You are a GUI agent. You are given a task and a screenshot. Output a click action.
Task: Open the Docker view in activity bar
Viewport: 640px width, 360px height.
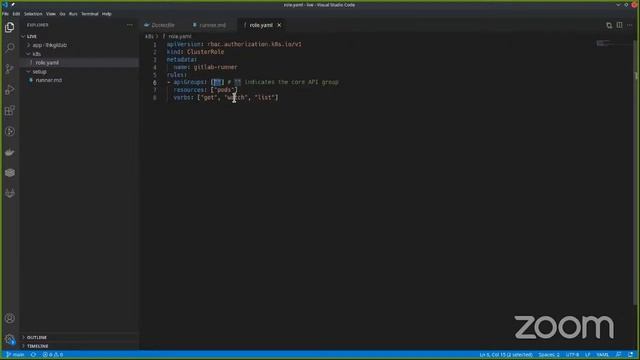(10, 152)
